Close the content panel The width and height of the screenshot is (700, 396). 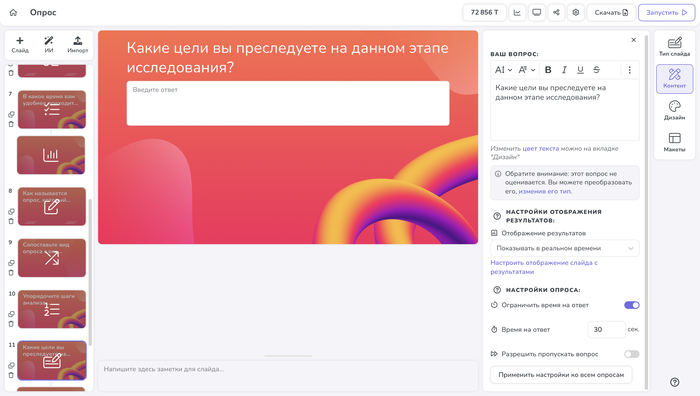coord(633,40)
